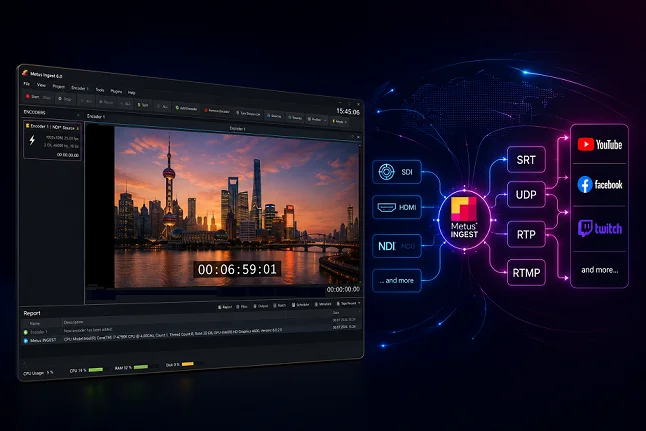646x431 pixels.
Task: Click the Split toolbar button
Action: (x=143, y=105)
